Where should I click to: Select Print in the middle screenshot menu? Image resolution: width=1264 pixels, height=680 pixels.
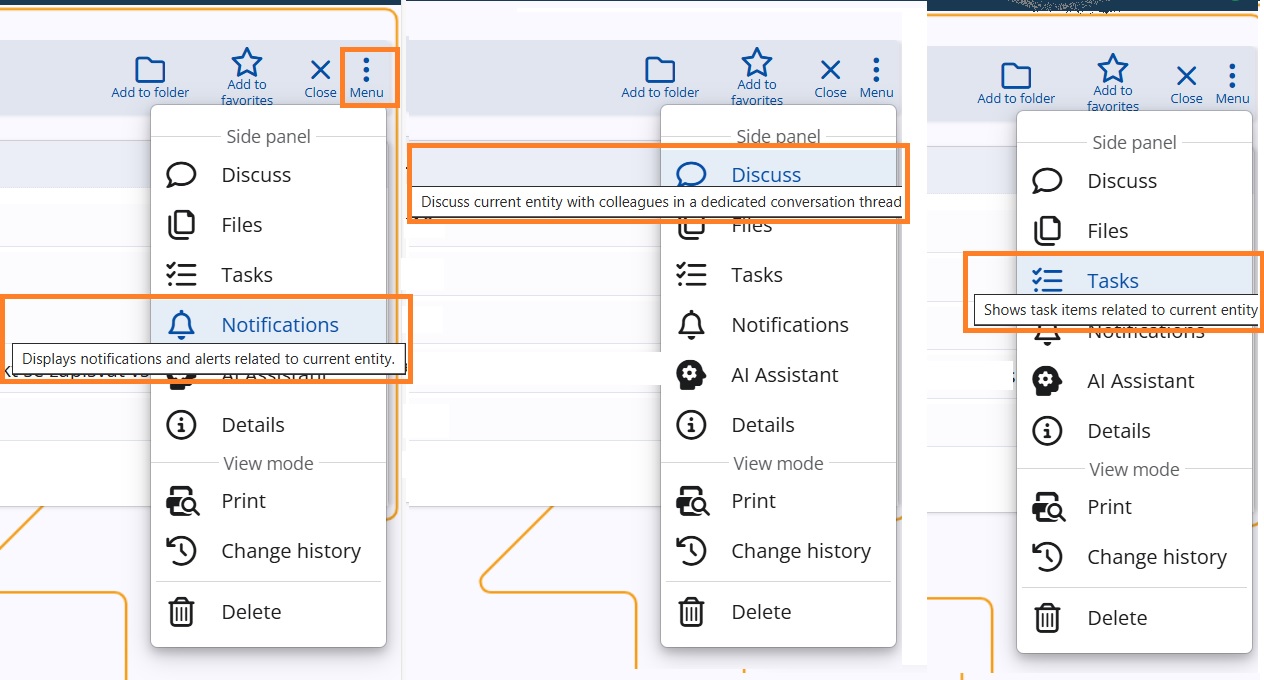coord(778,501)
